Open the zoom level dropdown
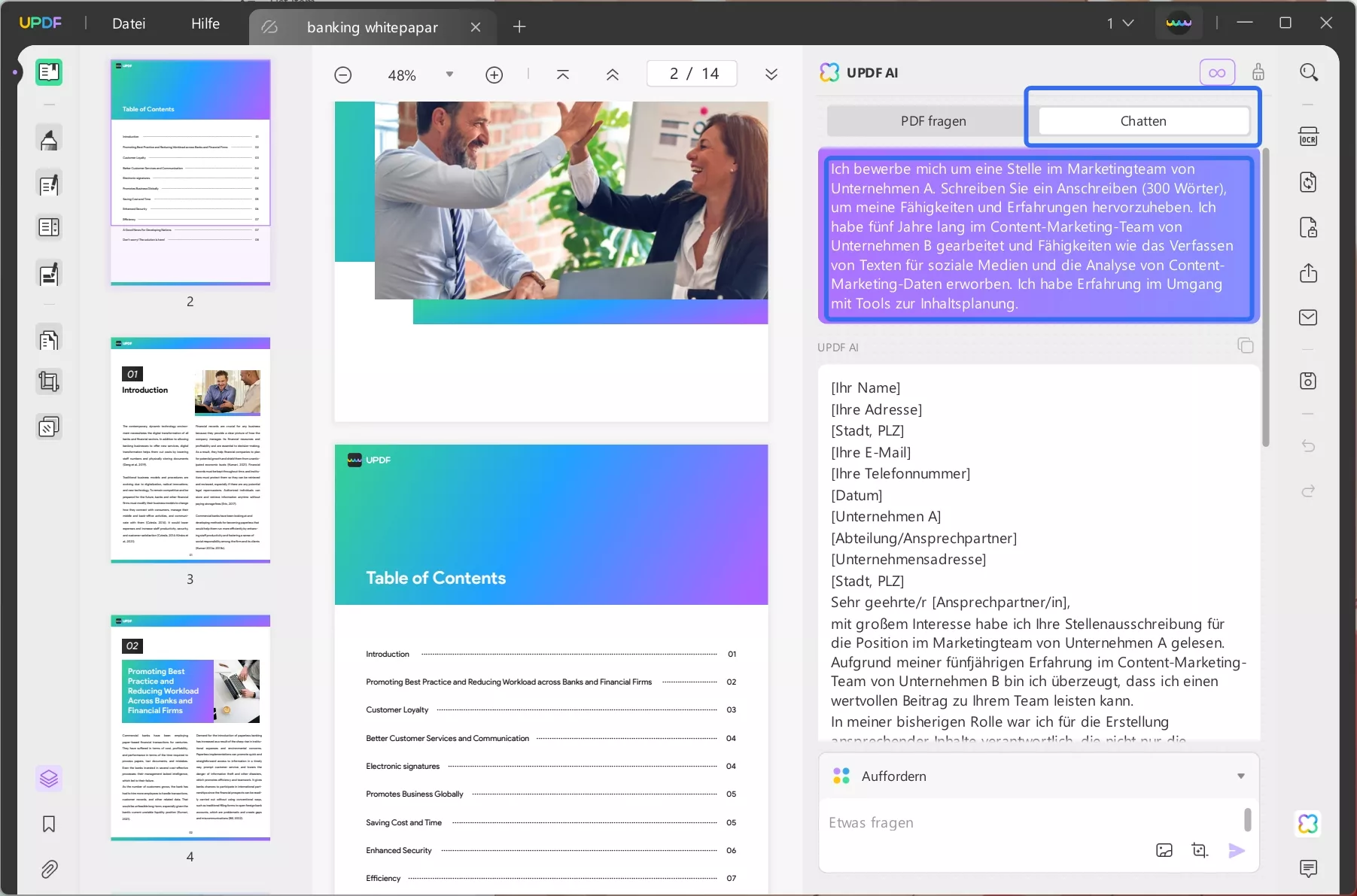Viewport: 1357px width, 896px height. click(x=449, y=74)
